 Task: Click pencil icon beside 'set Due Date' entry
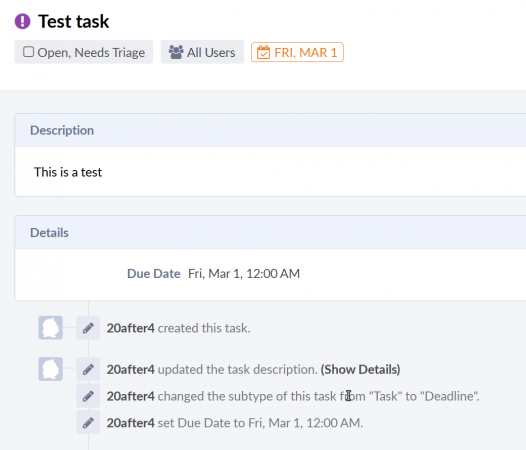click(88, 422)
